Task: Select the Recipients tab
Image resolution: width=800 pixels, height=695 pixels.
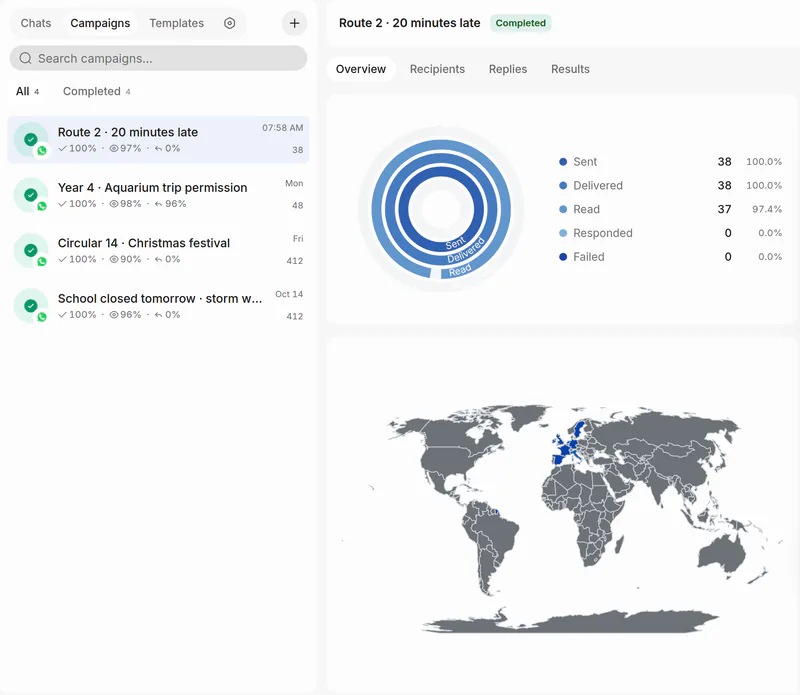Action: pyautogui.click(x=437, y=69)
